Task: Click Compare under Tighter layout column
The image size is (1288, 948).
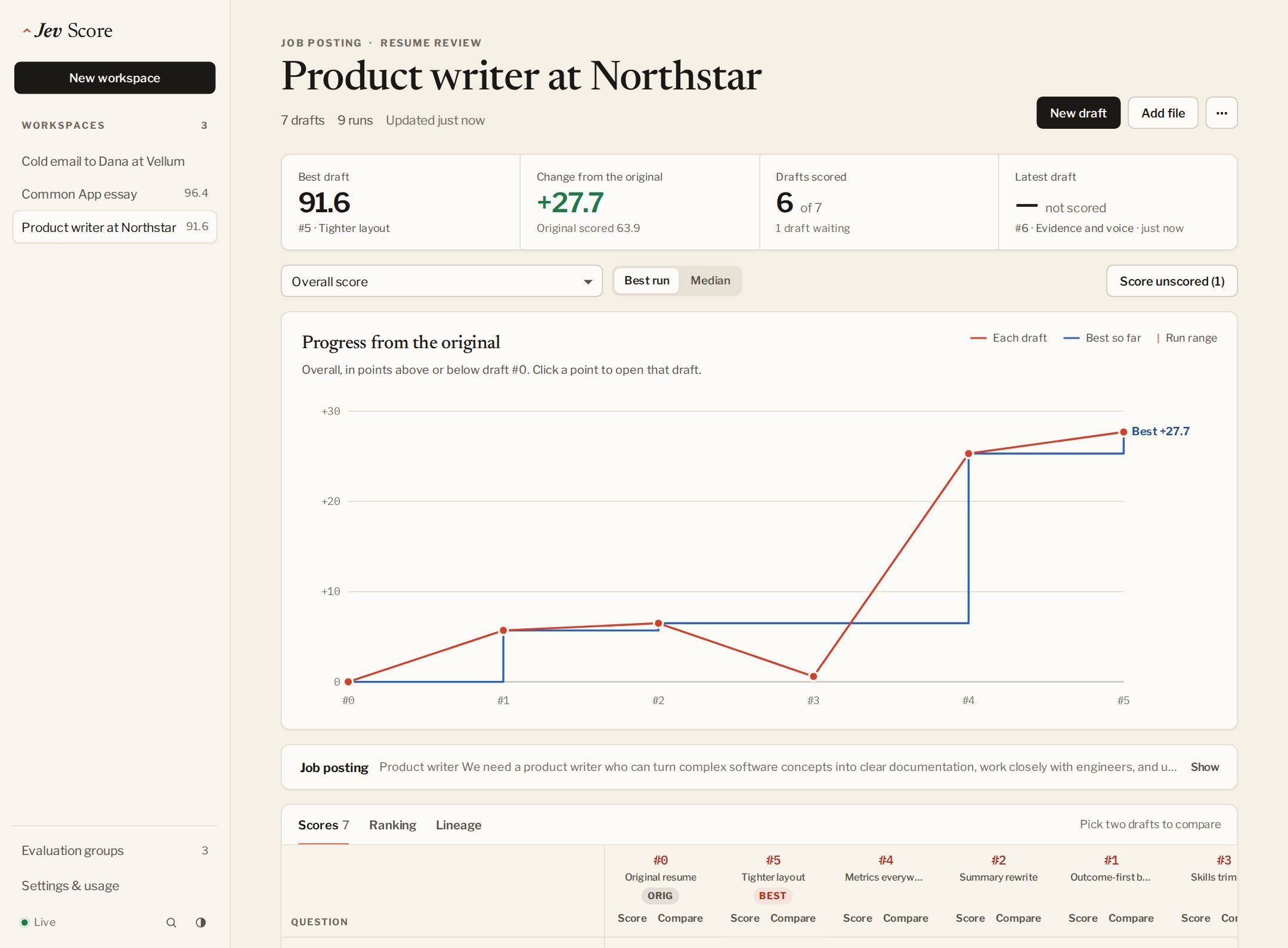Action: [x=792, y=918]
